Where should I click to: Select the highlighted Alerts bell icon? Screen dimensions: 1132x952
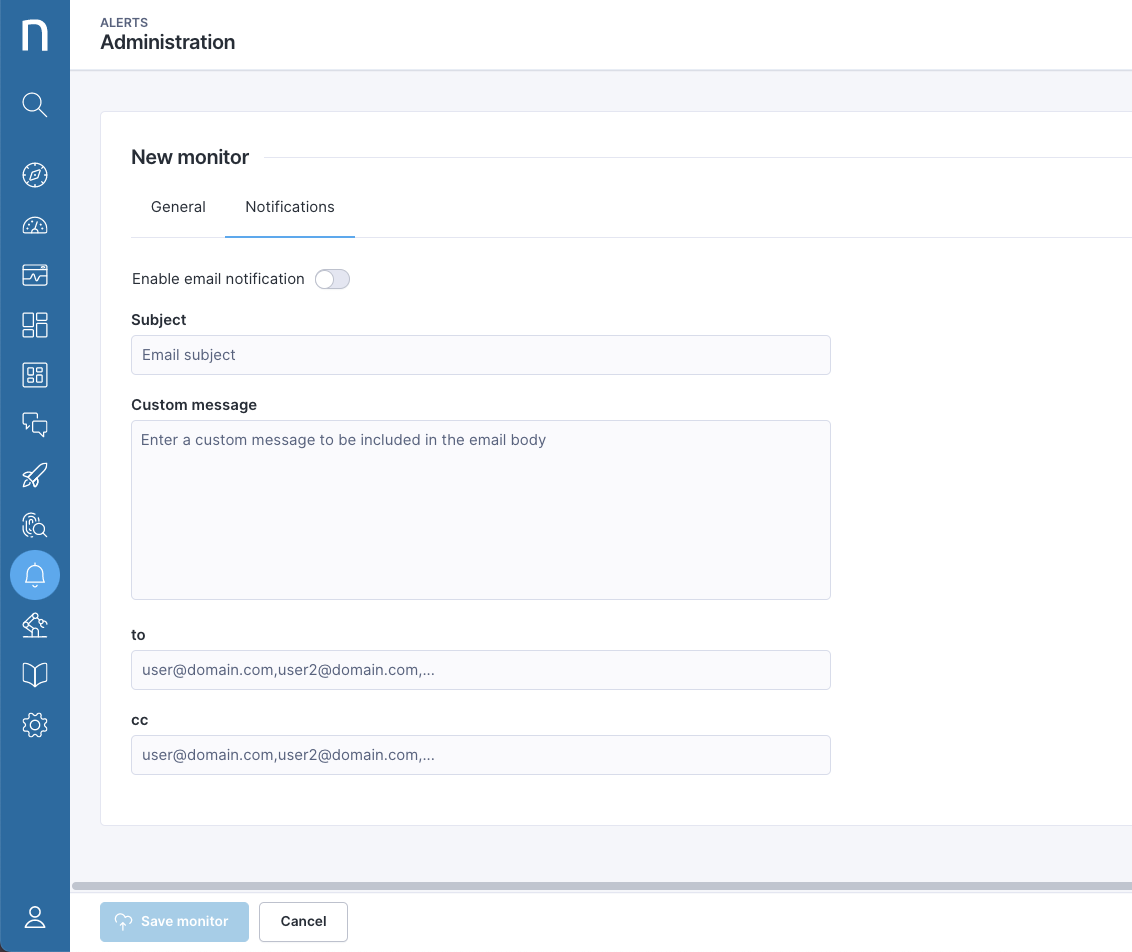click(x=35, y=575)
